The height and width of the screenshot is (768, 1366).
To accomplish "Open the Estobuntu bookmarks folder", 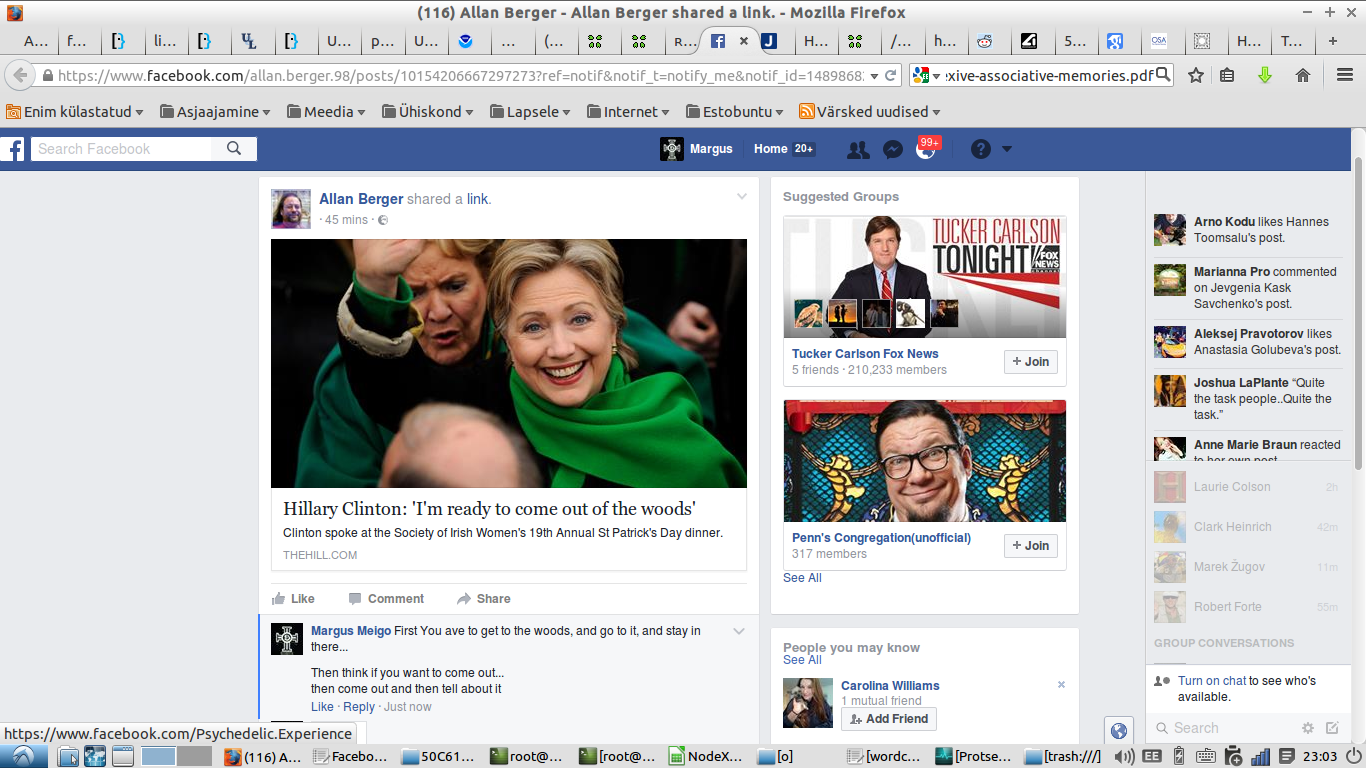I will [734, 112].
